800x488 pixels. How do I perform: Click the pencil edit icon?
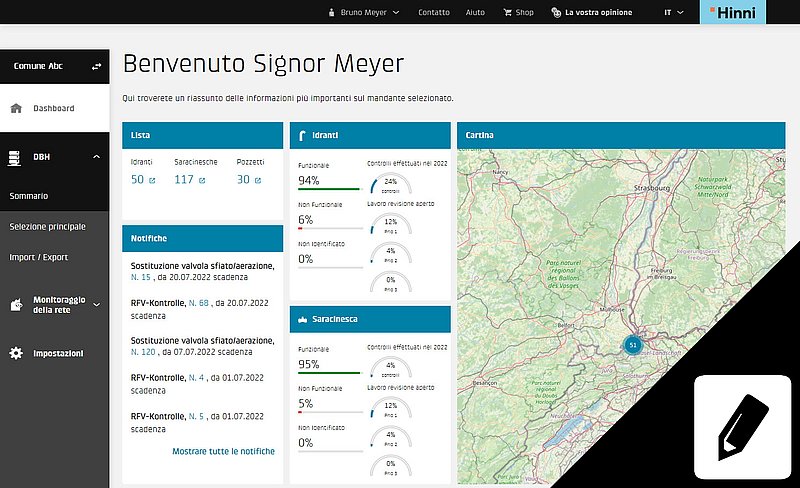coord(742,427)
